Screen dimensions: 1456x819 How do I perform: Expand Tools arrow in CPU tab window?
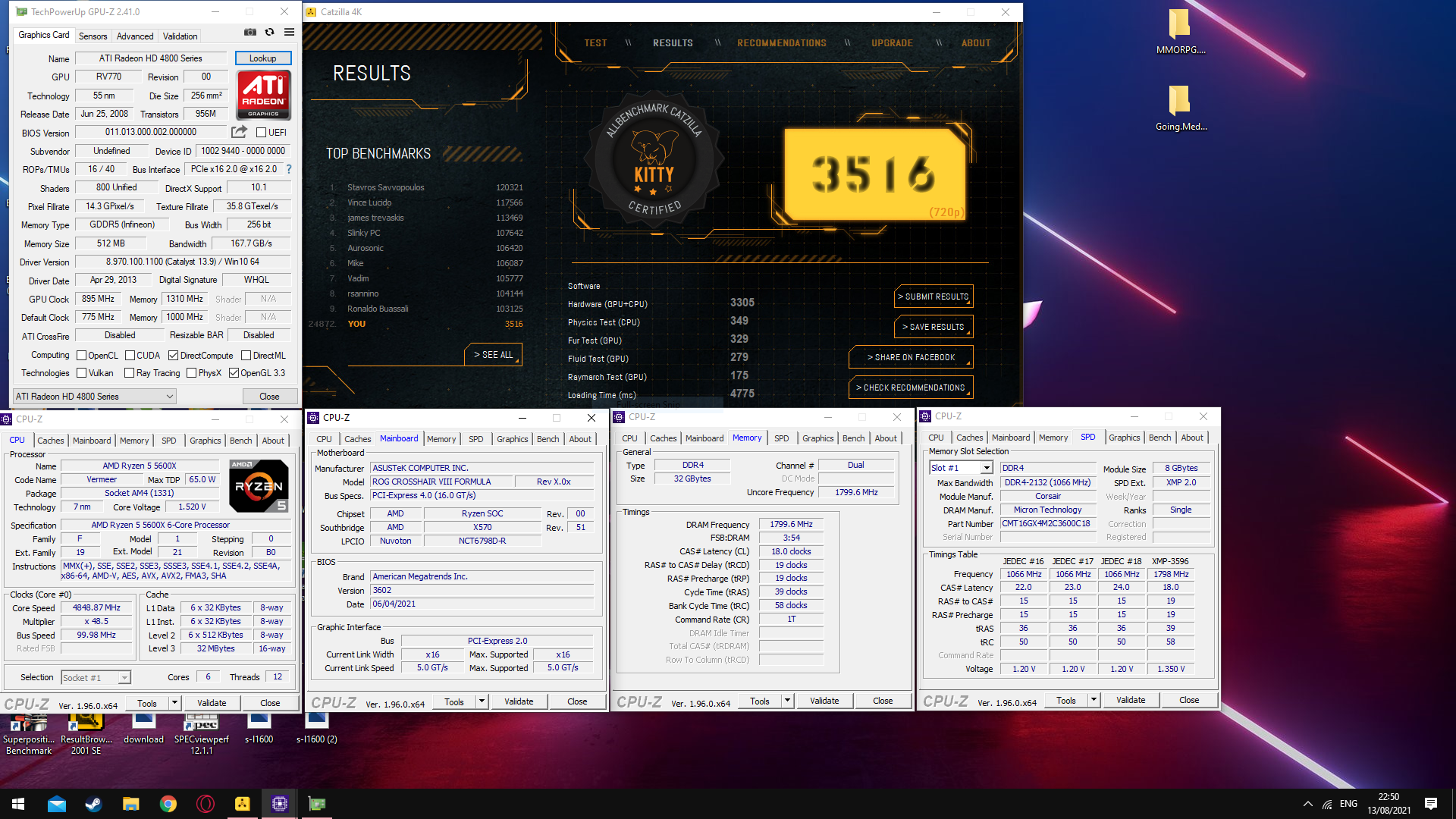[174, 703]
